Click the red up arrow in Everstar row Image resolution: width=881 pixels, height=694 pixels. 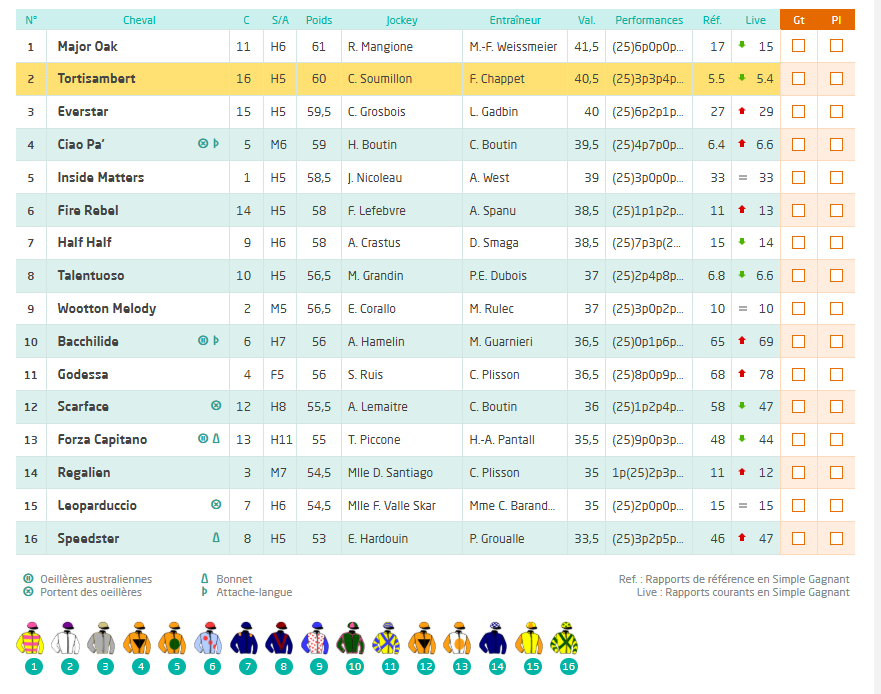(x=742, y=112)
